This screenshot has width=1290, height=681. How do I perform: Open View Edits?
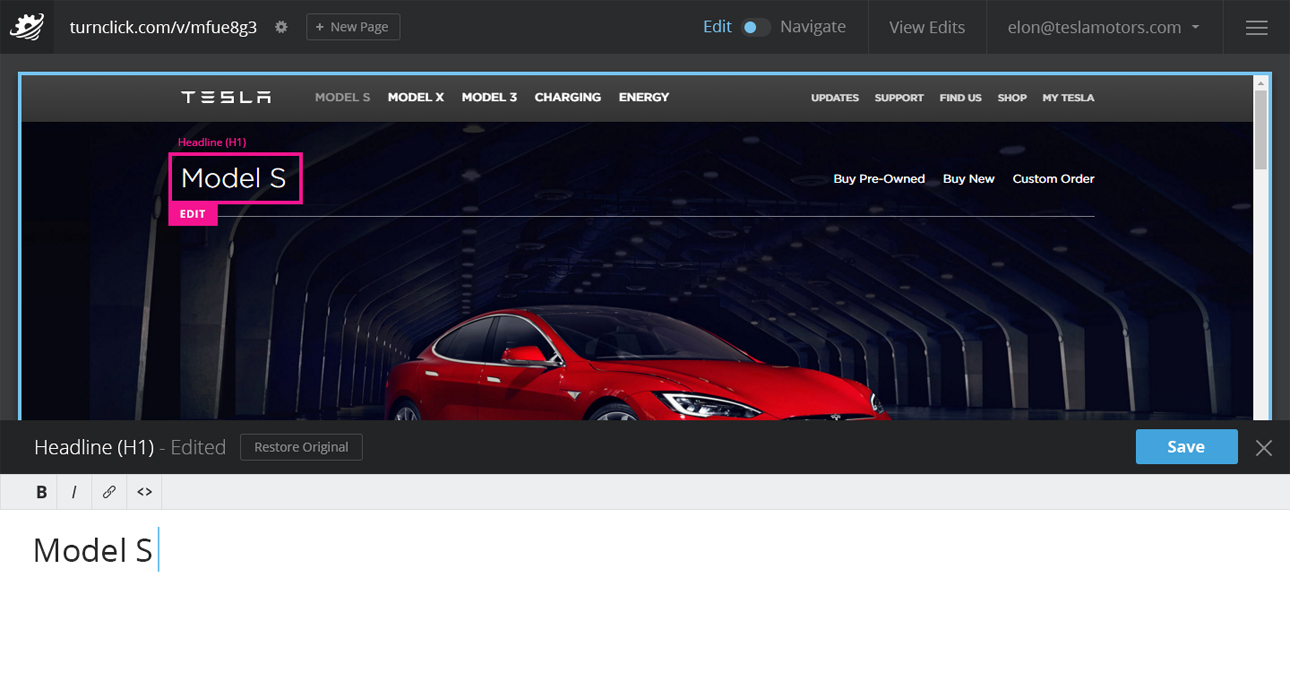(927, 27)
